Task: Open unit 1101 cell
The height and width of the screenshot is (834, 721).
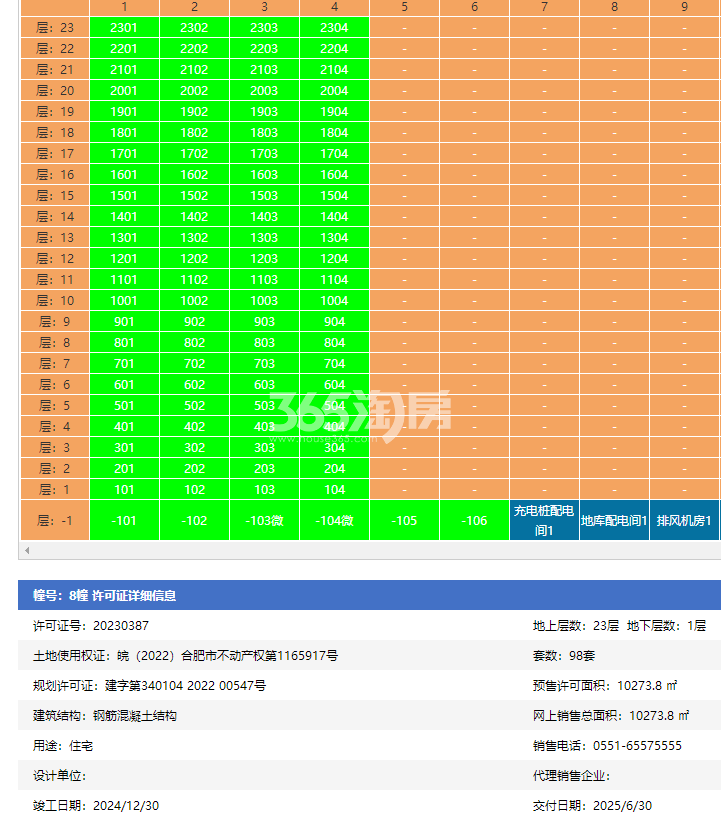Action: [124, 280]
